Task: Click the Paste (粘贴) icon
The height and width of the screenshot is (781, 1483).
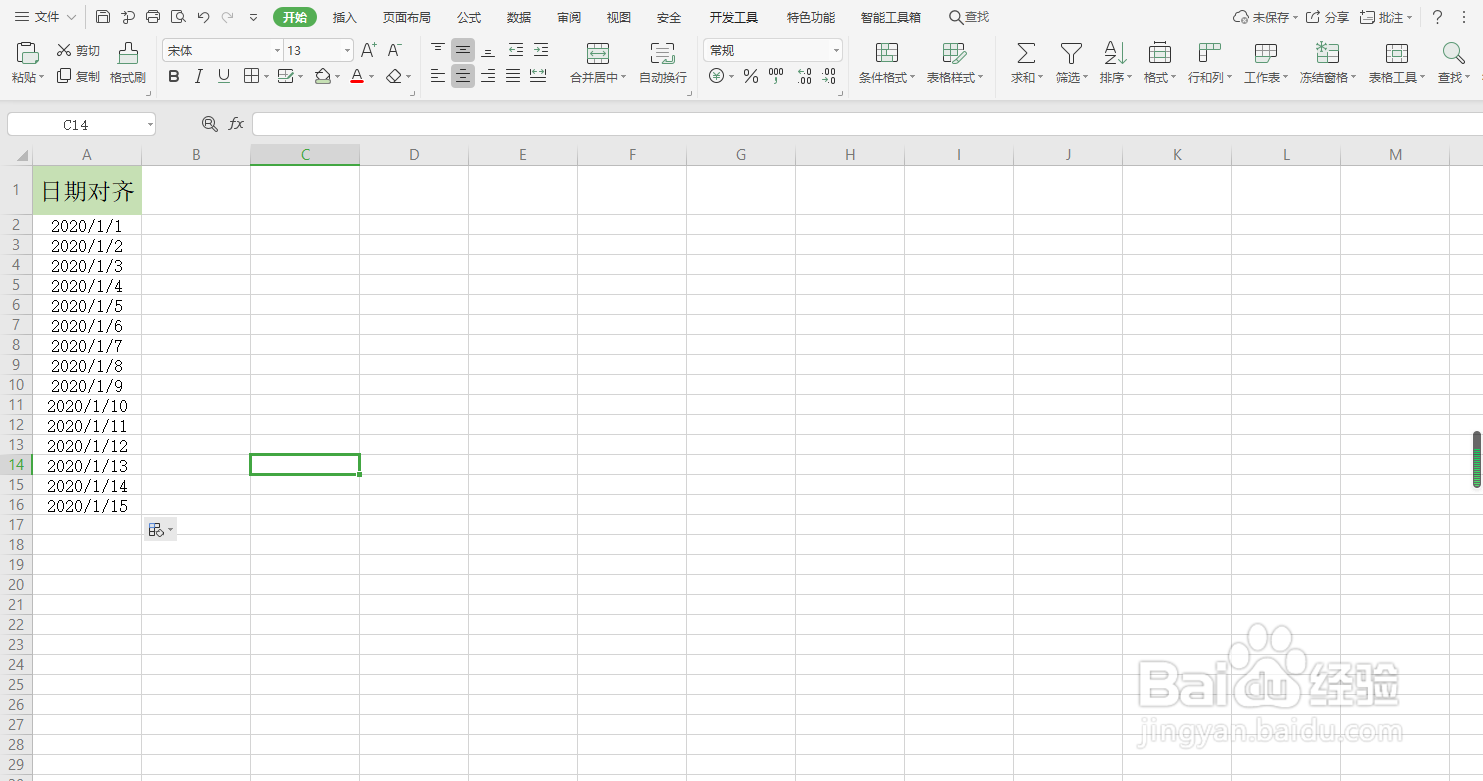Action: point(28,53)
